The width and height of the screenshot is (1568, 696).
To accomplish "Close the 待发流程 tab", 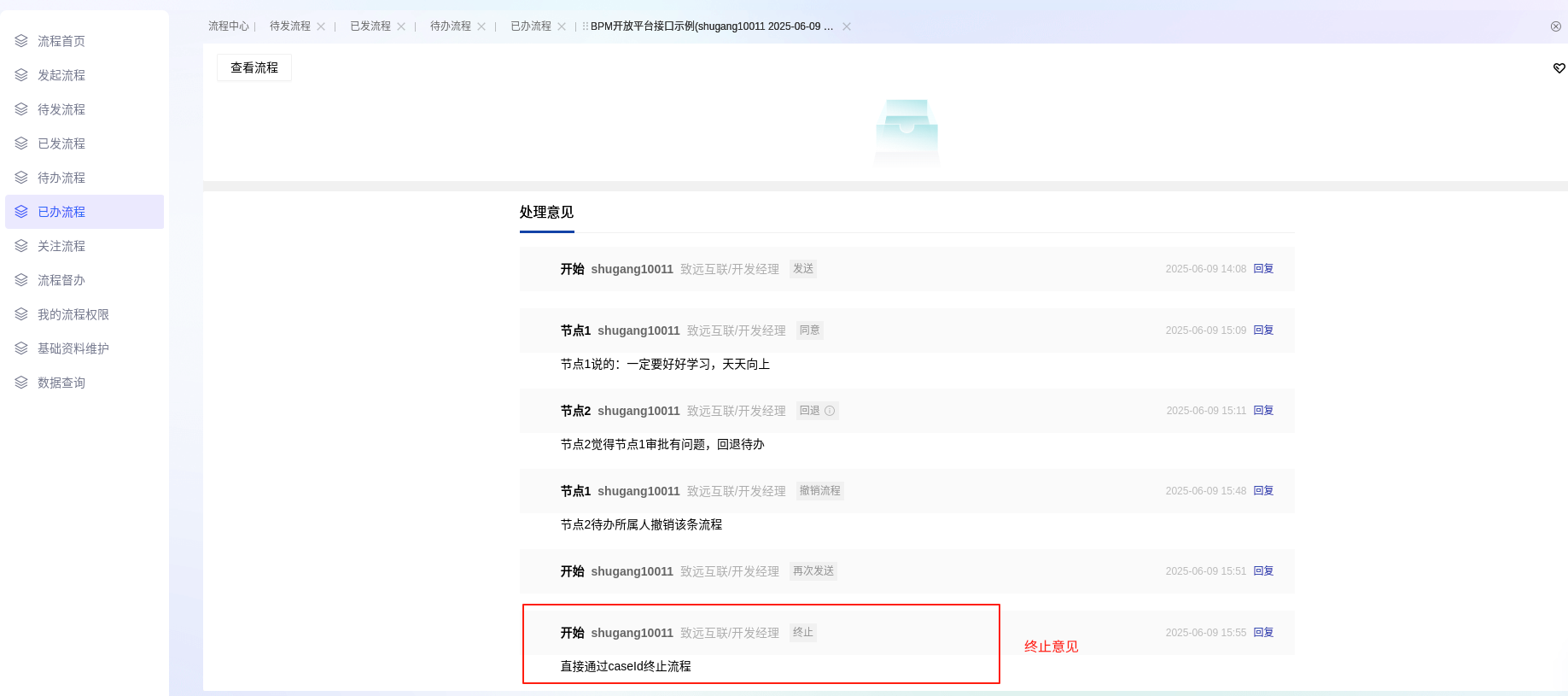I will tap(321, 26).
